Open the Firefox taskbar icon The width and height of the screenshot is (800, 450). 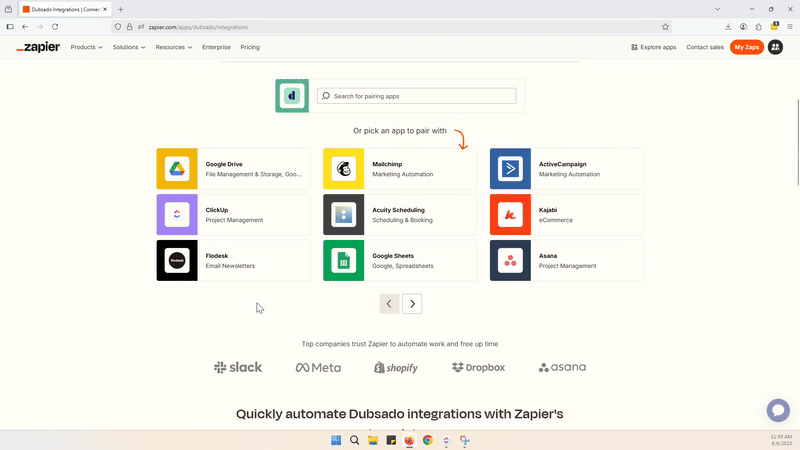click(409, 440)
